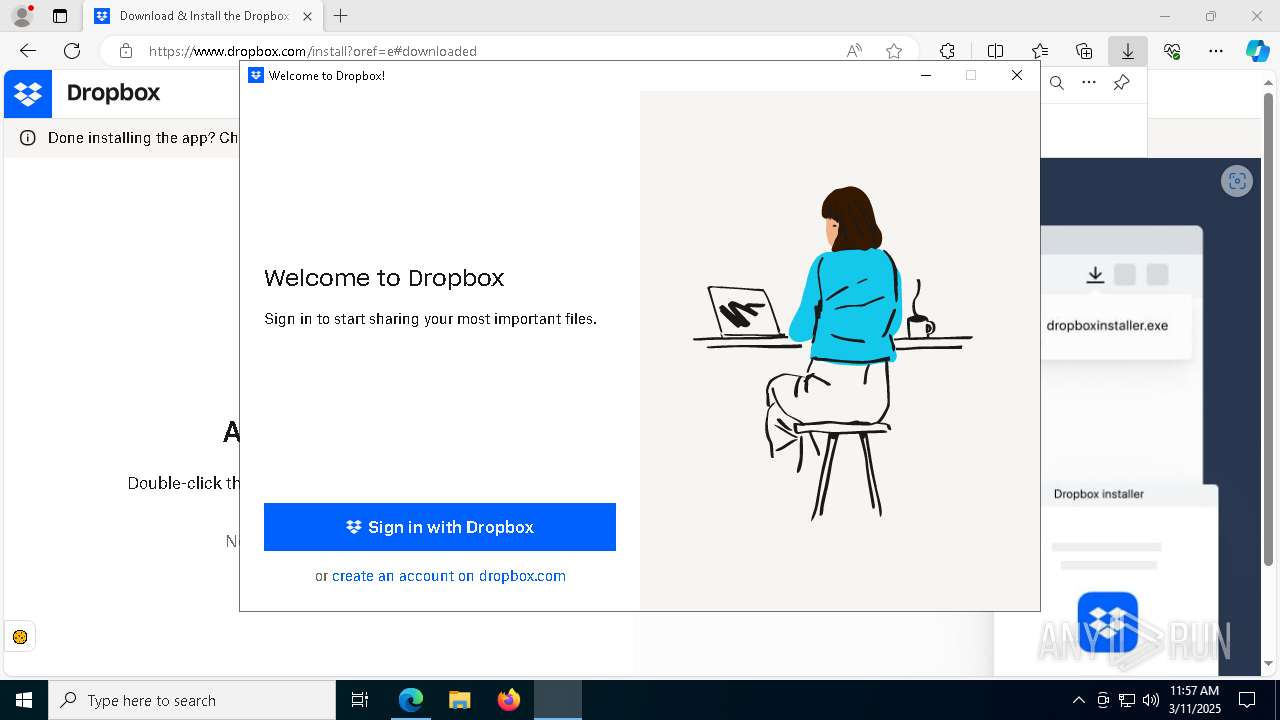1280x720 pixels.
Task: Open more options in Downloads panel
Action: (1089, 83)
